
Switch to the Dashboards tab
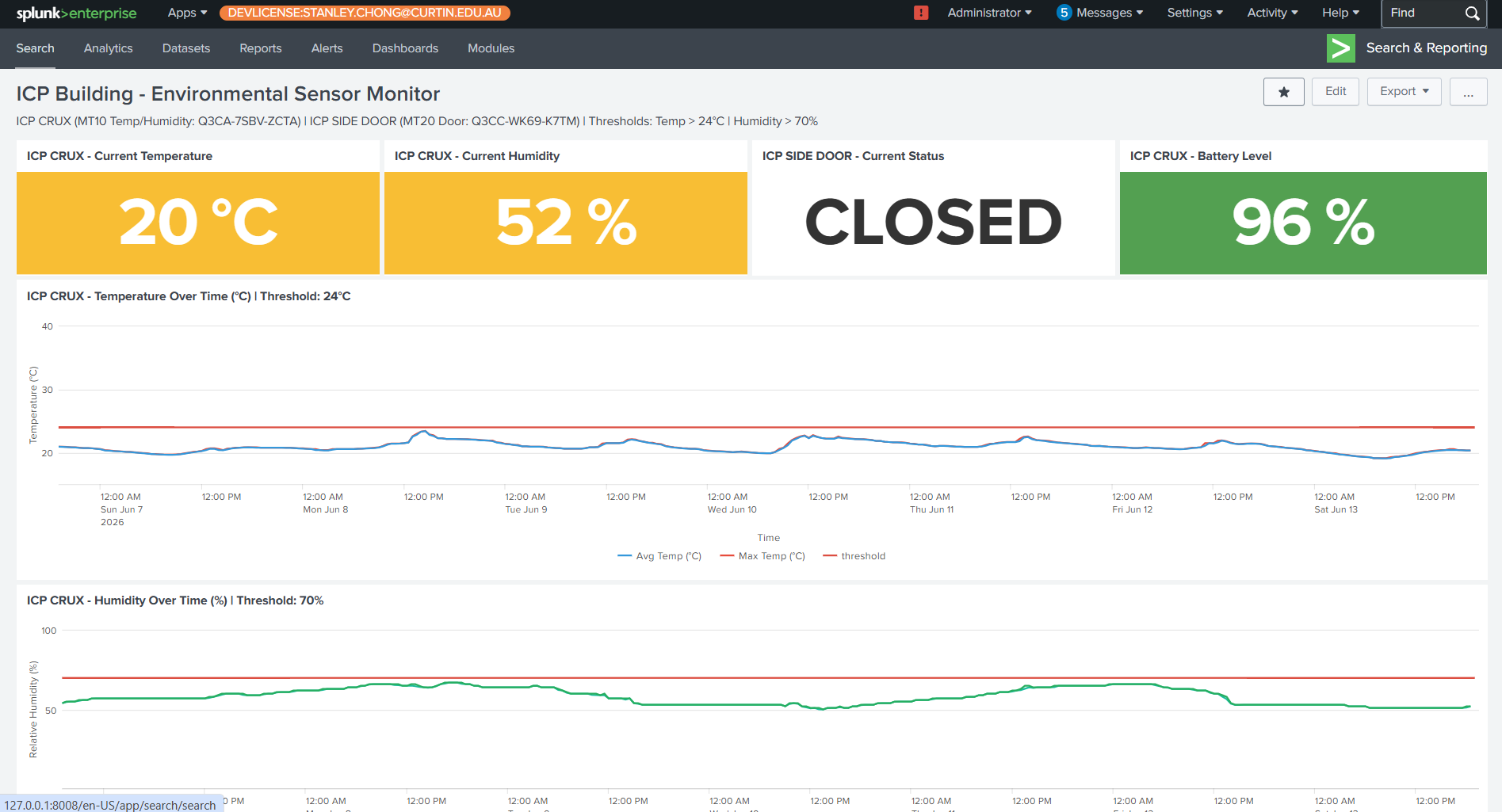pyautogui.click(x=405, y=48)
